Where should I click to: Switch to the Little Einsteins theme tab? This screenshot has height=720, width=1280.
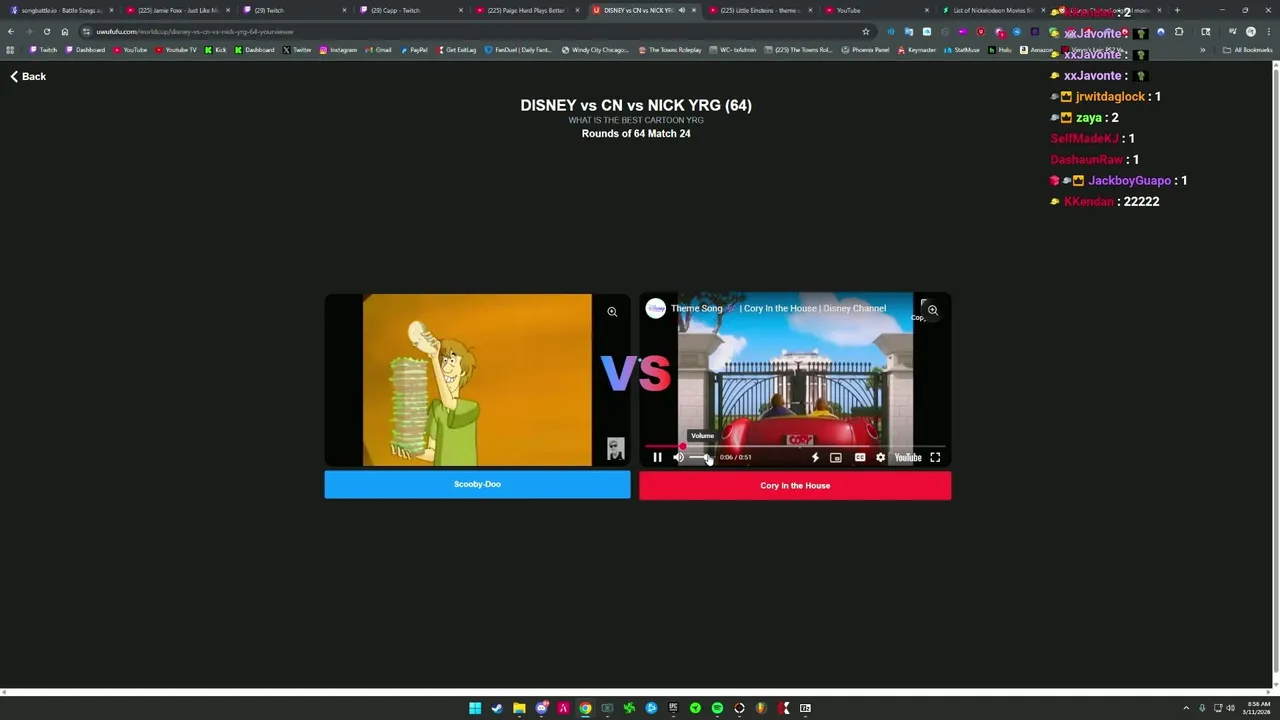coord(760,10)
